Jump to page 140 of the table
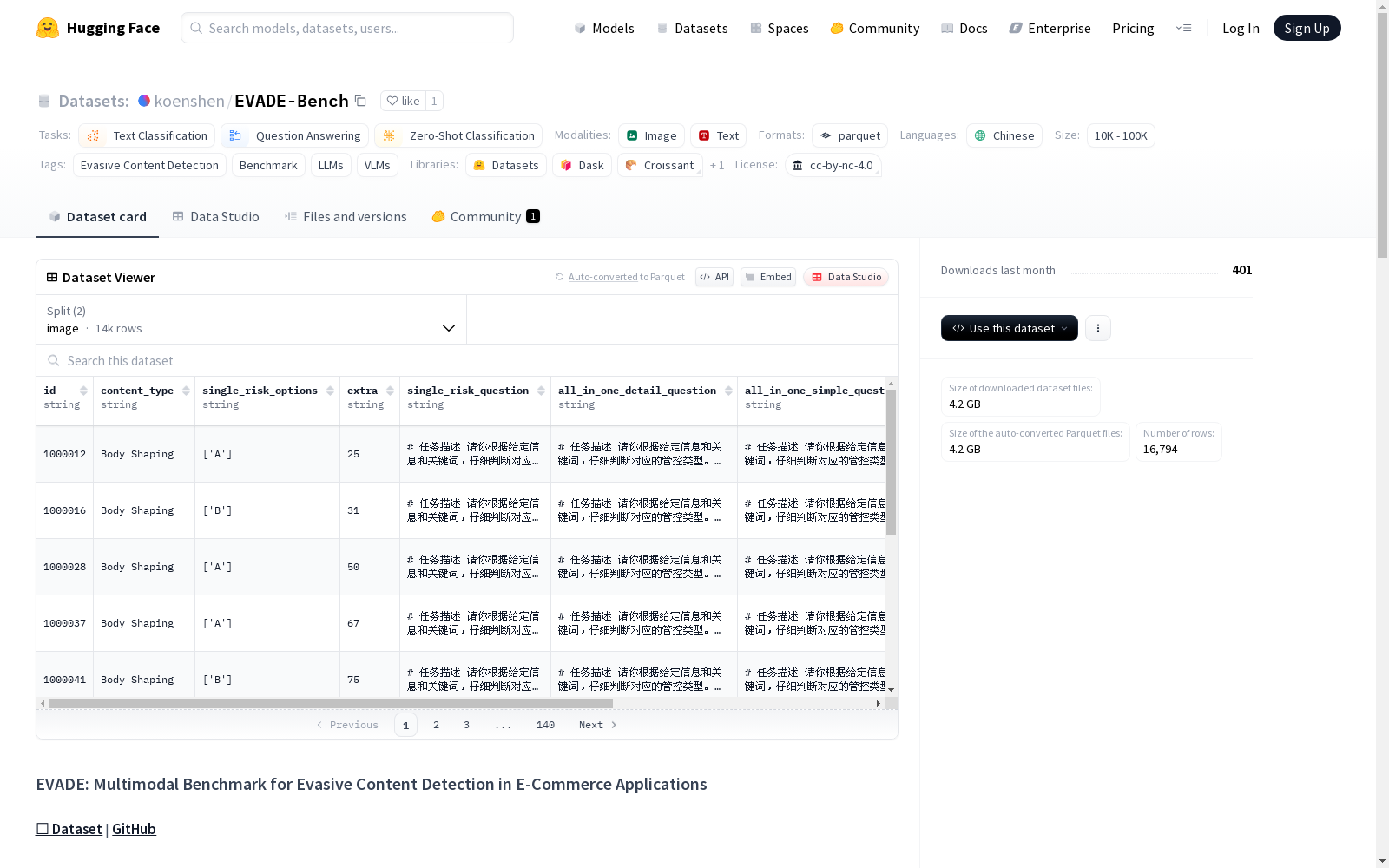The image size is (1389, 868). click(x=545, y=725)
